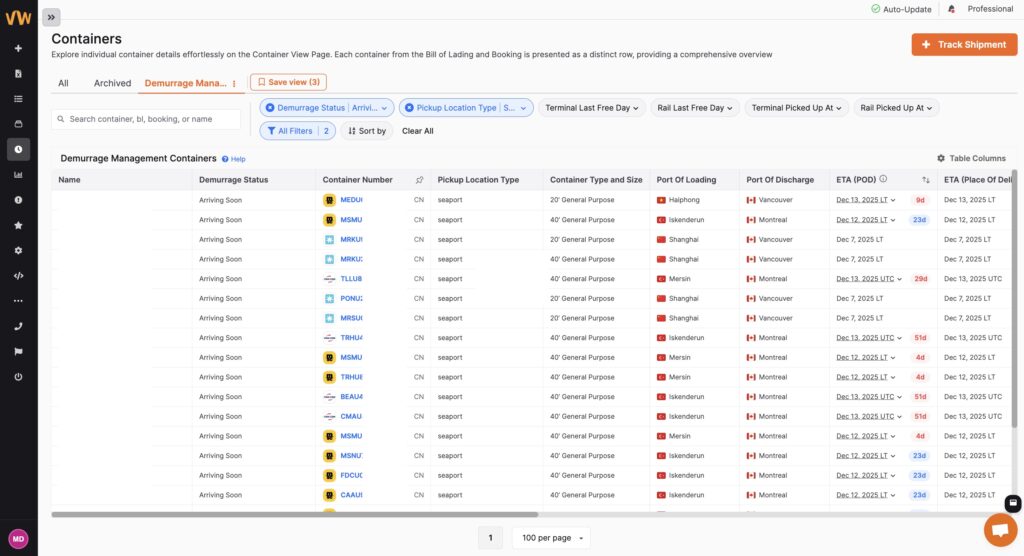The width and height of the screenshot is (1024, 556).
Task: Open the star favorites icon in sidebar
Action: click(18, 225)
